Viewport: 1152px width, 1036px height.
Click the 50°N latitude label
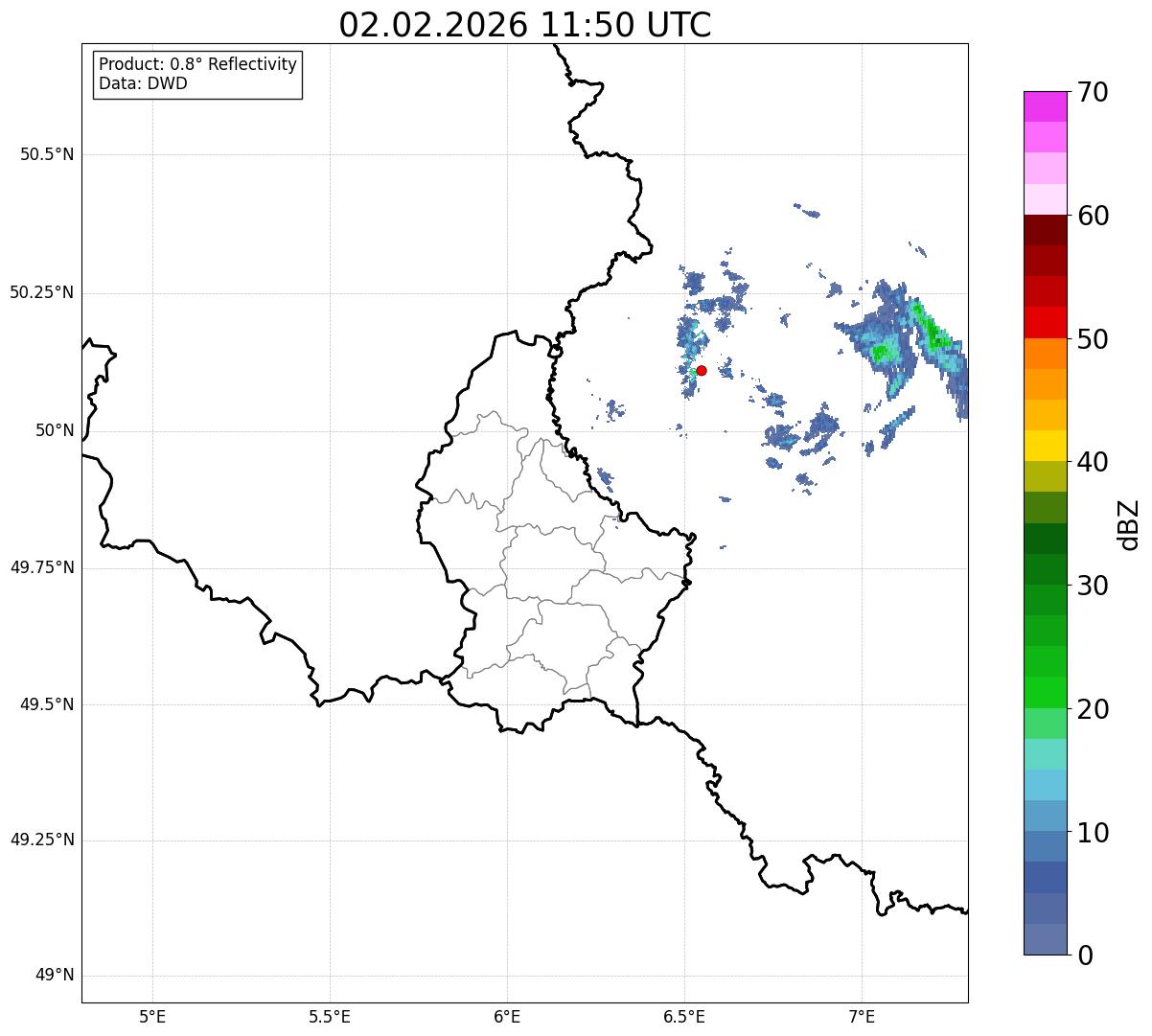coord(55,430)
